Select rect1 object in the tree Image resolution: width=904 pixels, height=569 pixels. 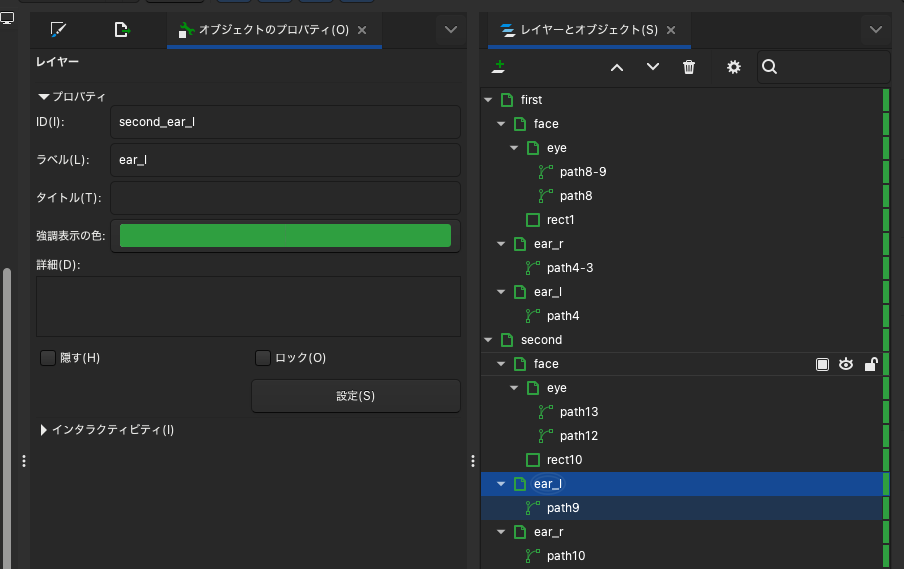tap(560, 220)
